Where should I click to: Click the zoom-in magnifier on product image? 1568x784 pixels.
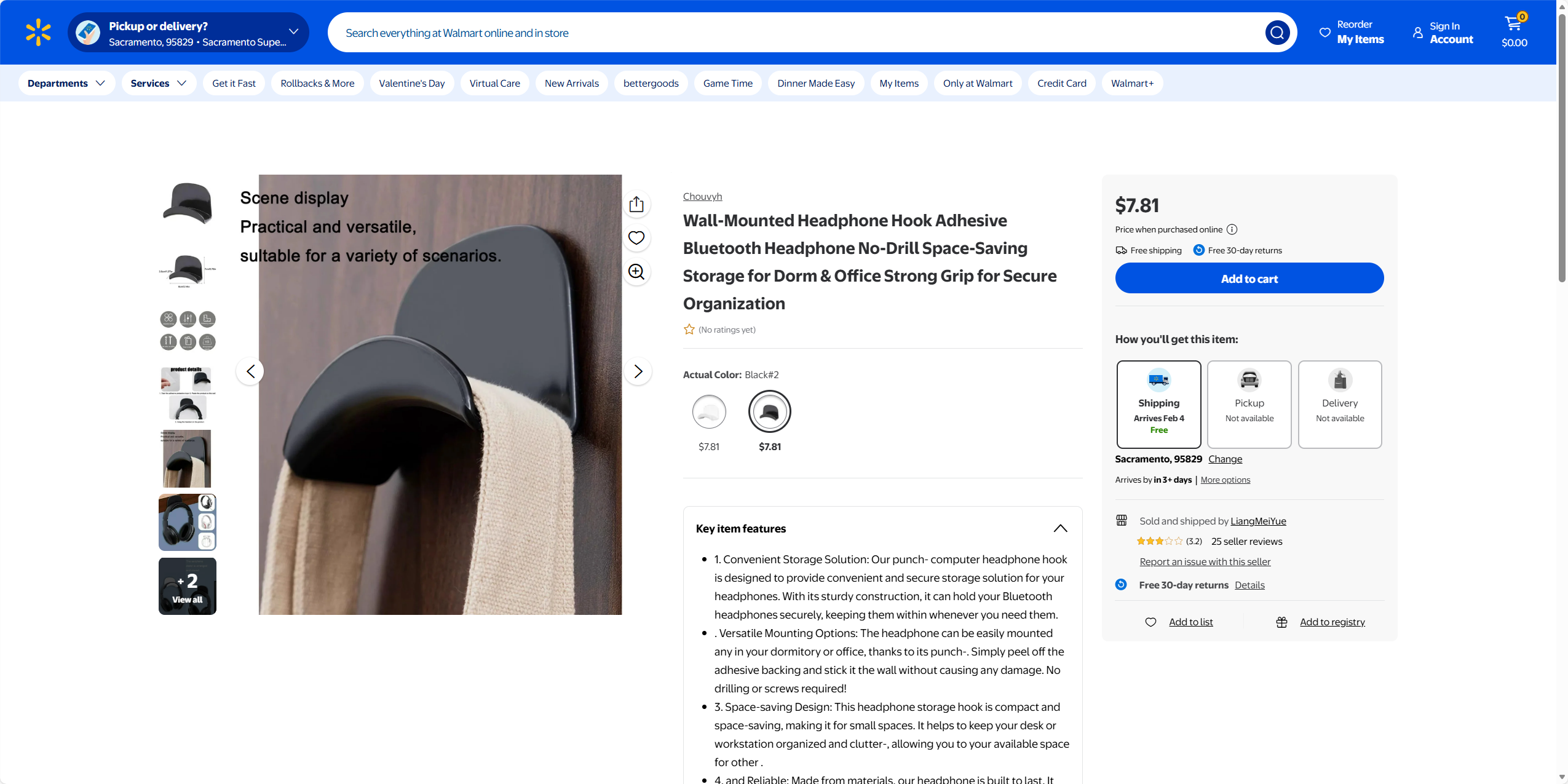click(636, 272)
